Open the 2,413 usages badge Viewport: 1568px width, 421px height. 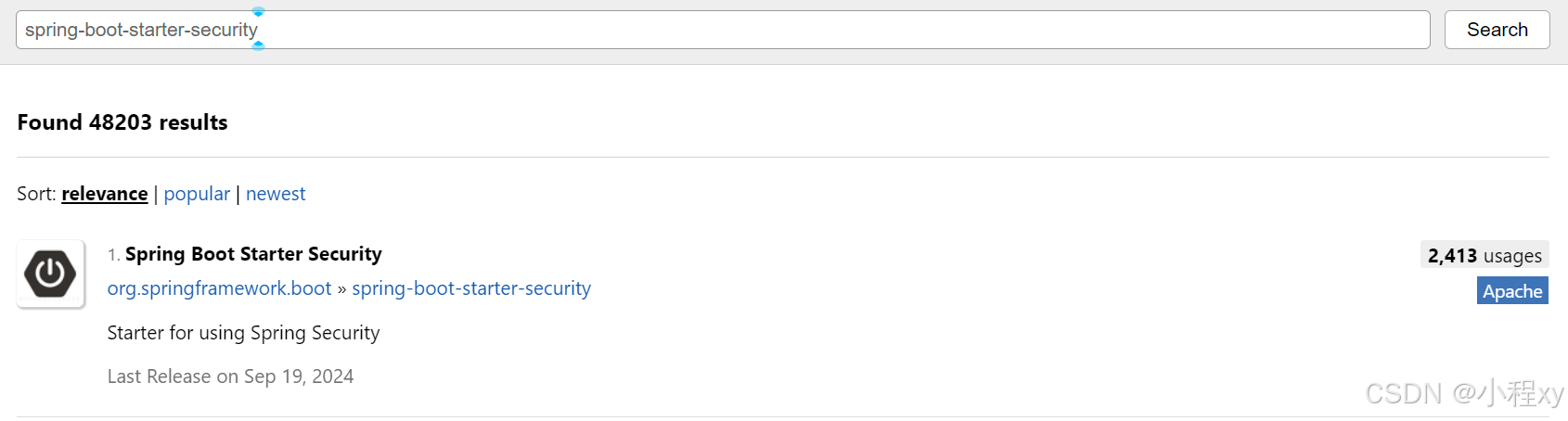coord(1484,255)
